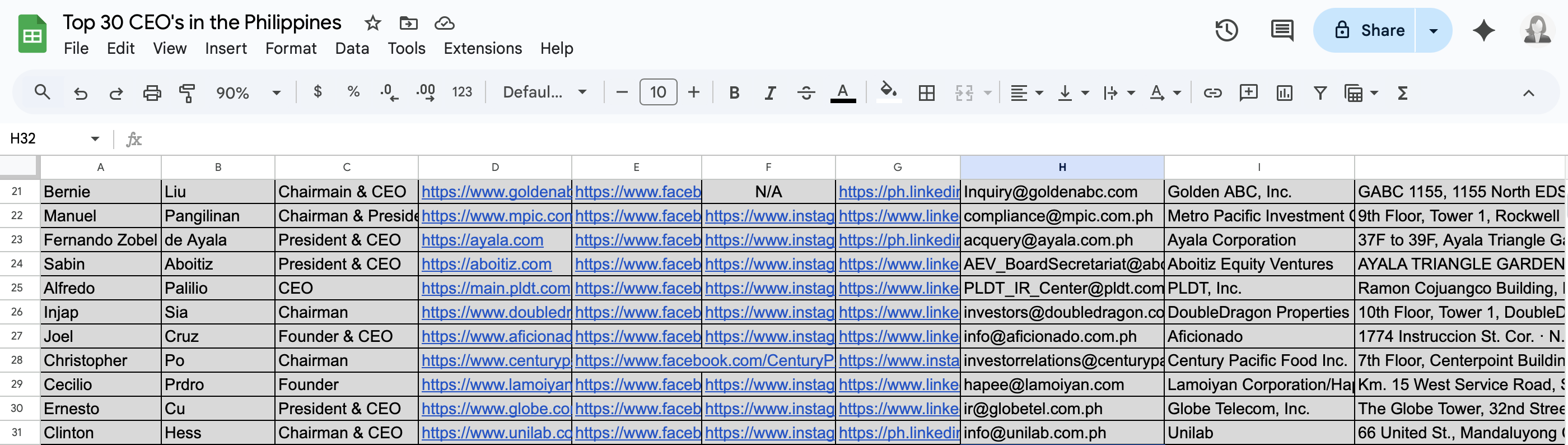
Task: Open the main.pldt.com link
Action: 496,288
